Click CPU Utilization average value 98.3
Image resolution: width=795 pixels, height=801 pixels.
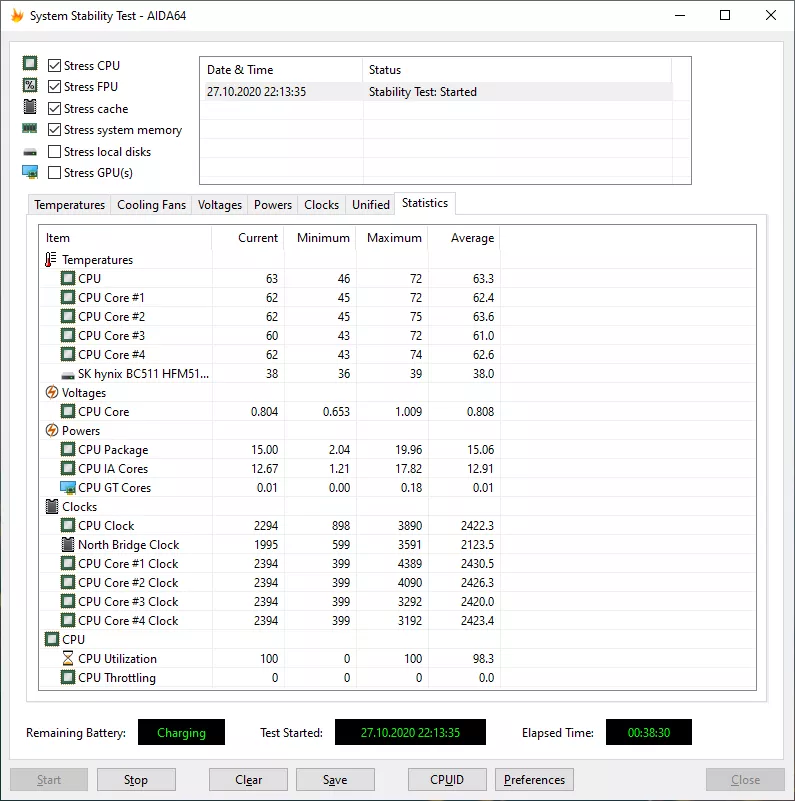click(483, 658)
